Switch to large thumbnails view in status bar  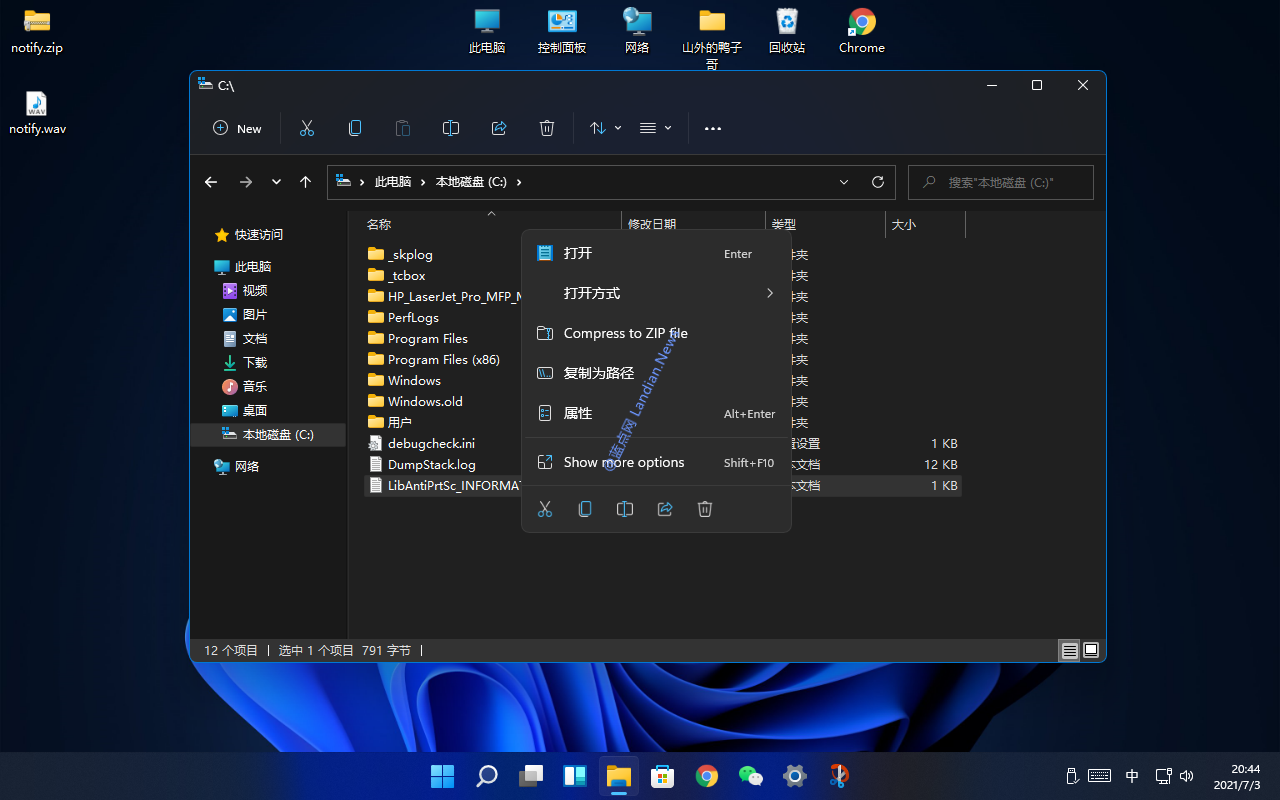[1091, 650]
